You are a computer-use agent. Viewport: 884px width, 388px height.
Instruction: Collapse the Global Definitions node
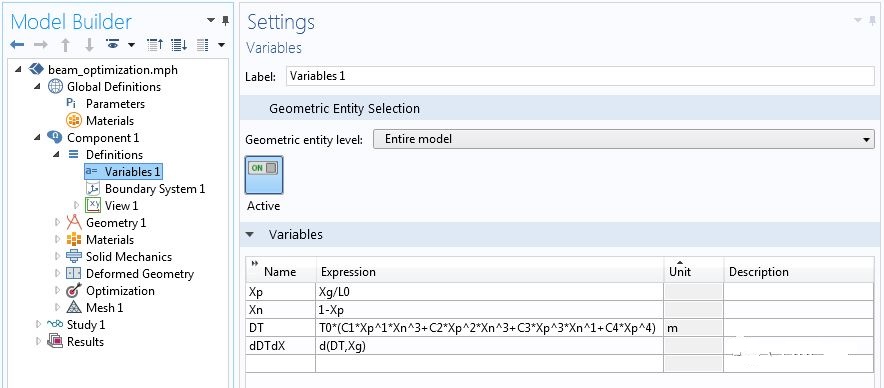click(x=37, y=86)
